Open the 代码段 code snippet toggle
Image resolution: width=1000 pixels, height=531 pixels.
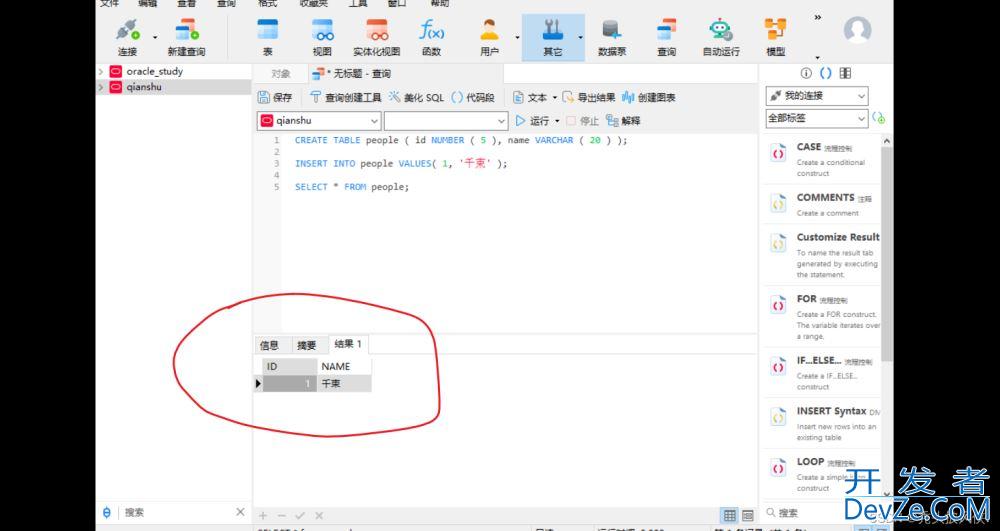[x=473, y=98]
